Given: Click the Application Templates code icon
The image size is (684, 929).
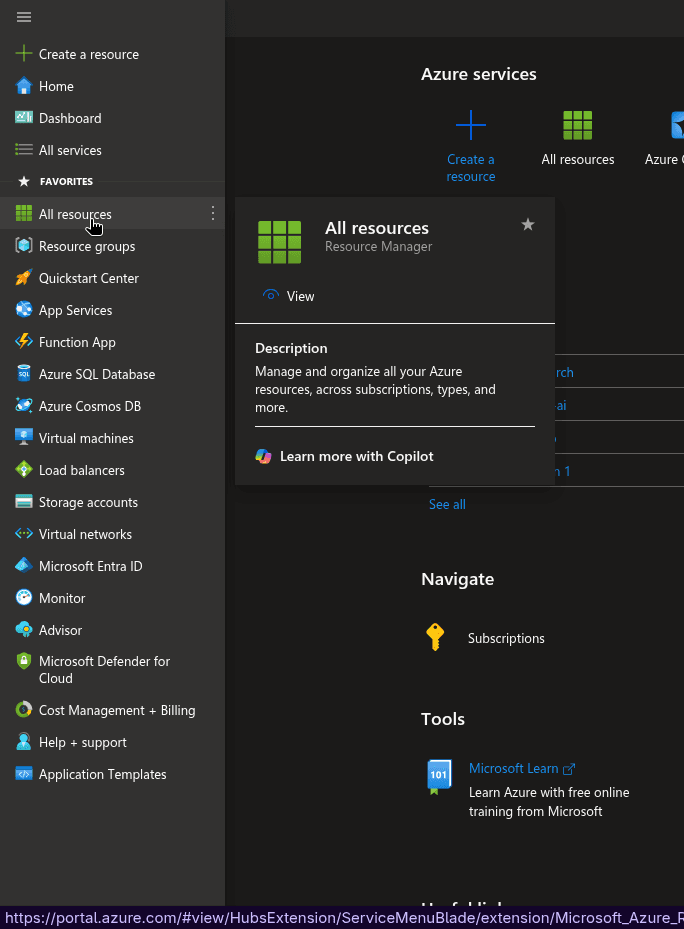Looking at the screenshot, I should tap(24, 773).
